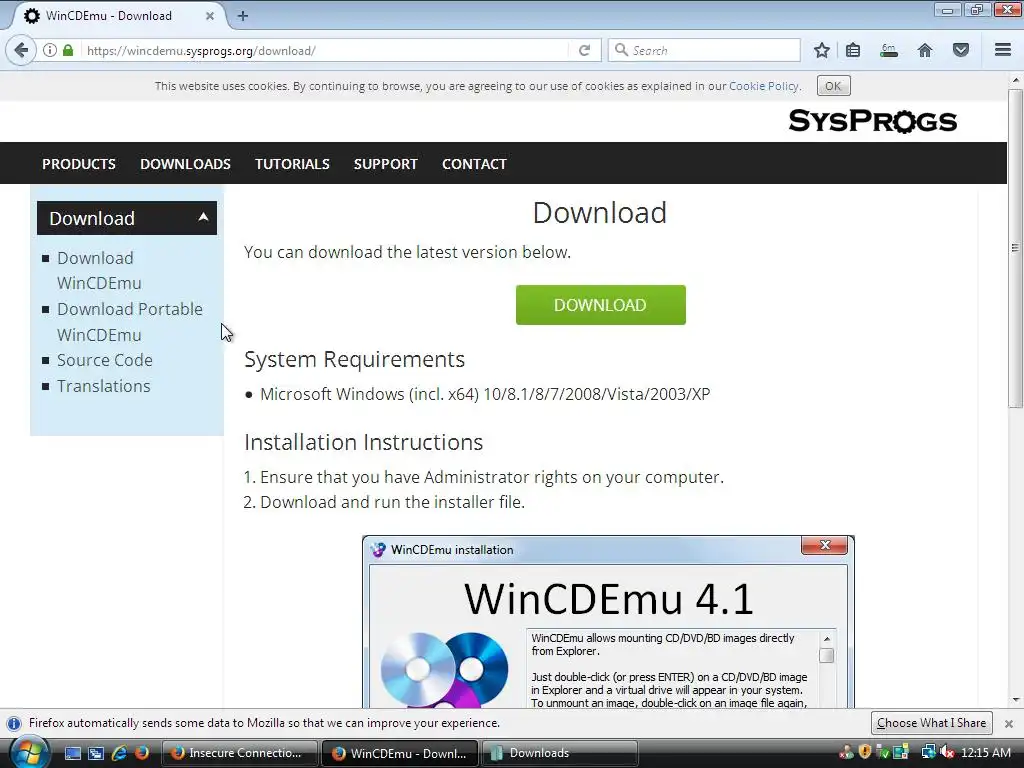The image size is (1024, 768).
Task: Click the page vertical scrollbar thumb
Action: tap(1015, 248)
